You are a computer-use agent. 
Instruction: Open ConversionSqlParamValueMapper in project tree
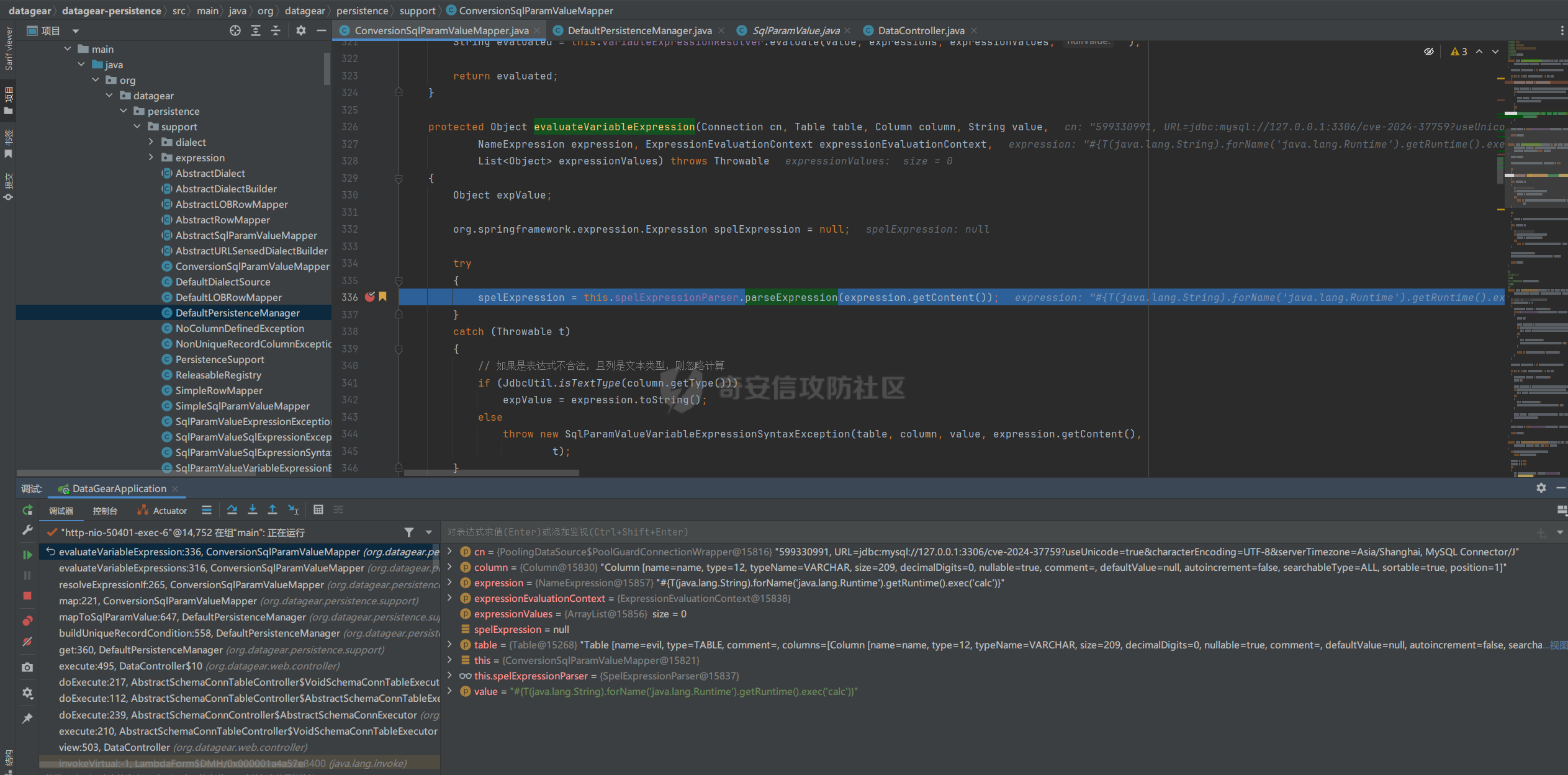pos(252,266)
